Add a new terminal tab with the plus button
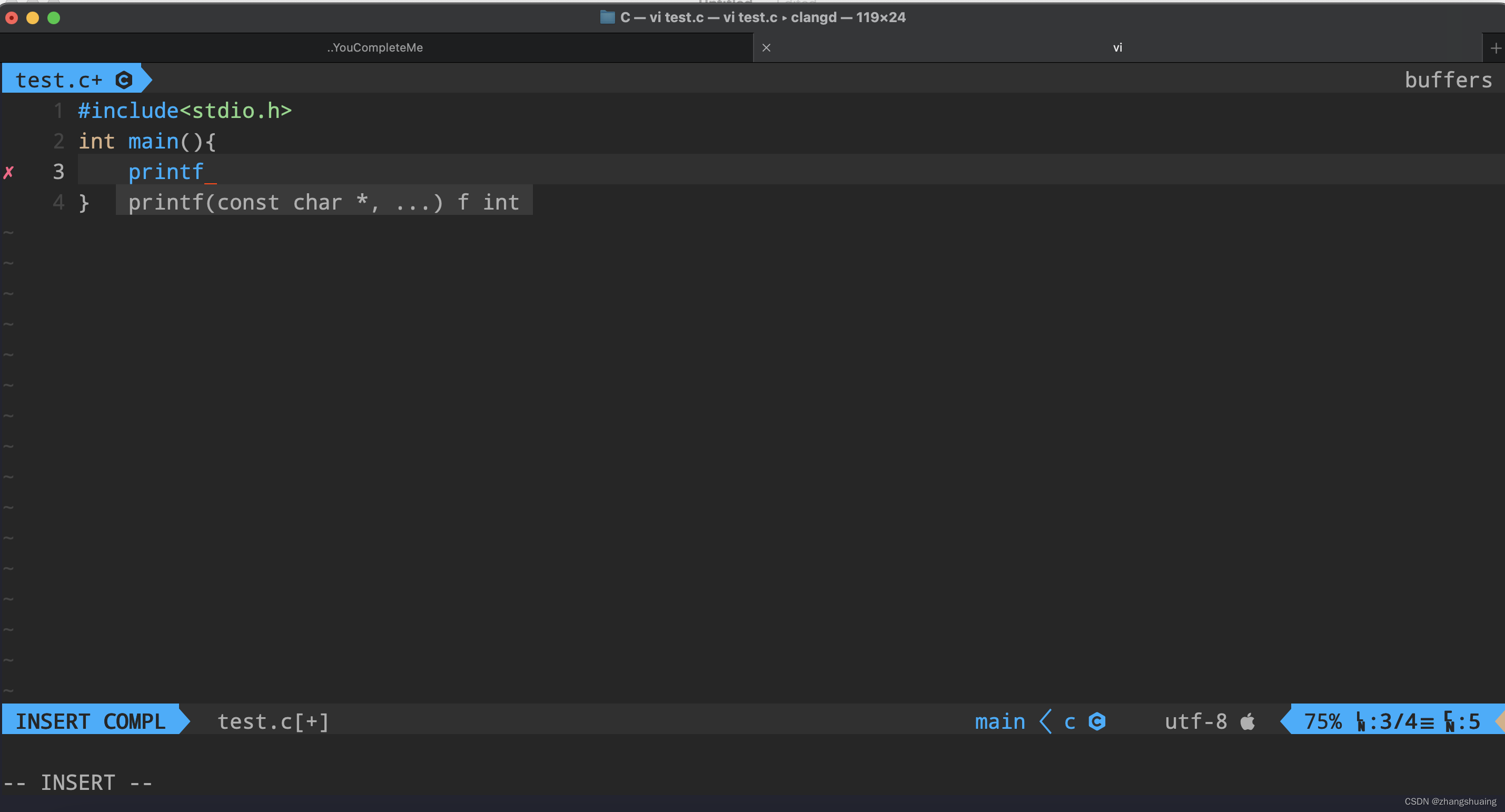Viewport: 1505px width, 812px height. (x=1495, y=48)
